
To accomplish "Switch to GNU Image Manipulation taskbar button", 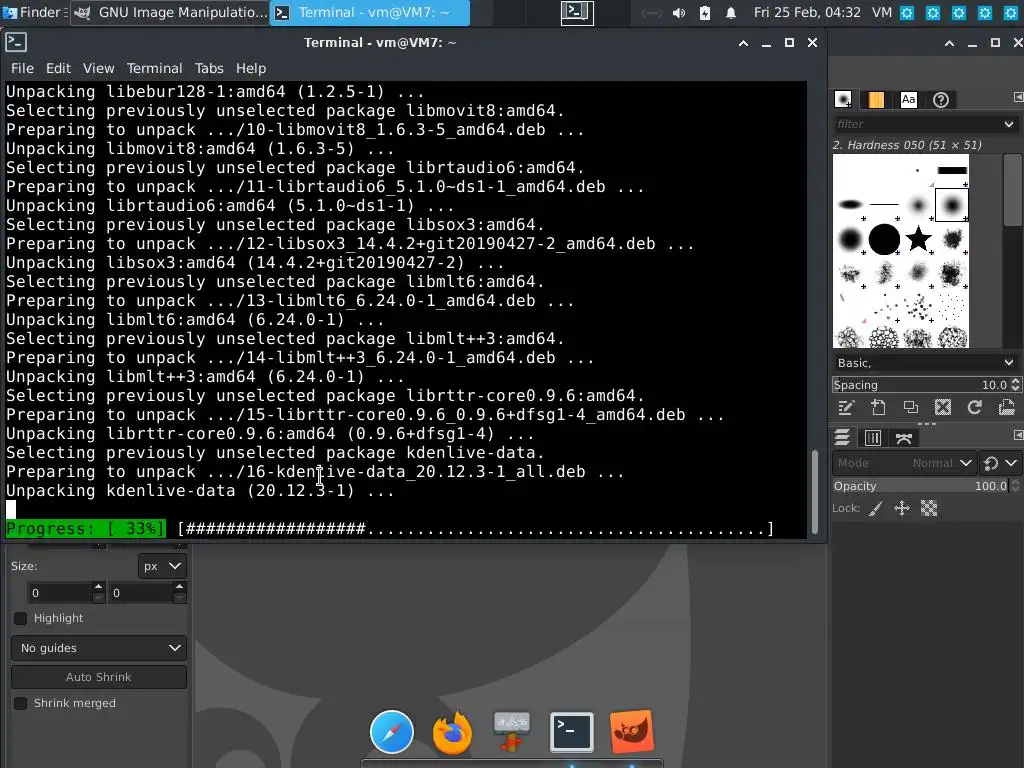I will coord(170,12).
